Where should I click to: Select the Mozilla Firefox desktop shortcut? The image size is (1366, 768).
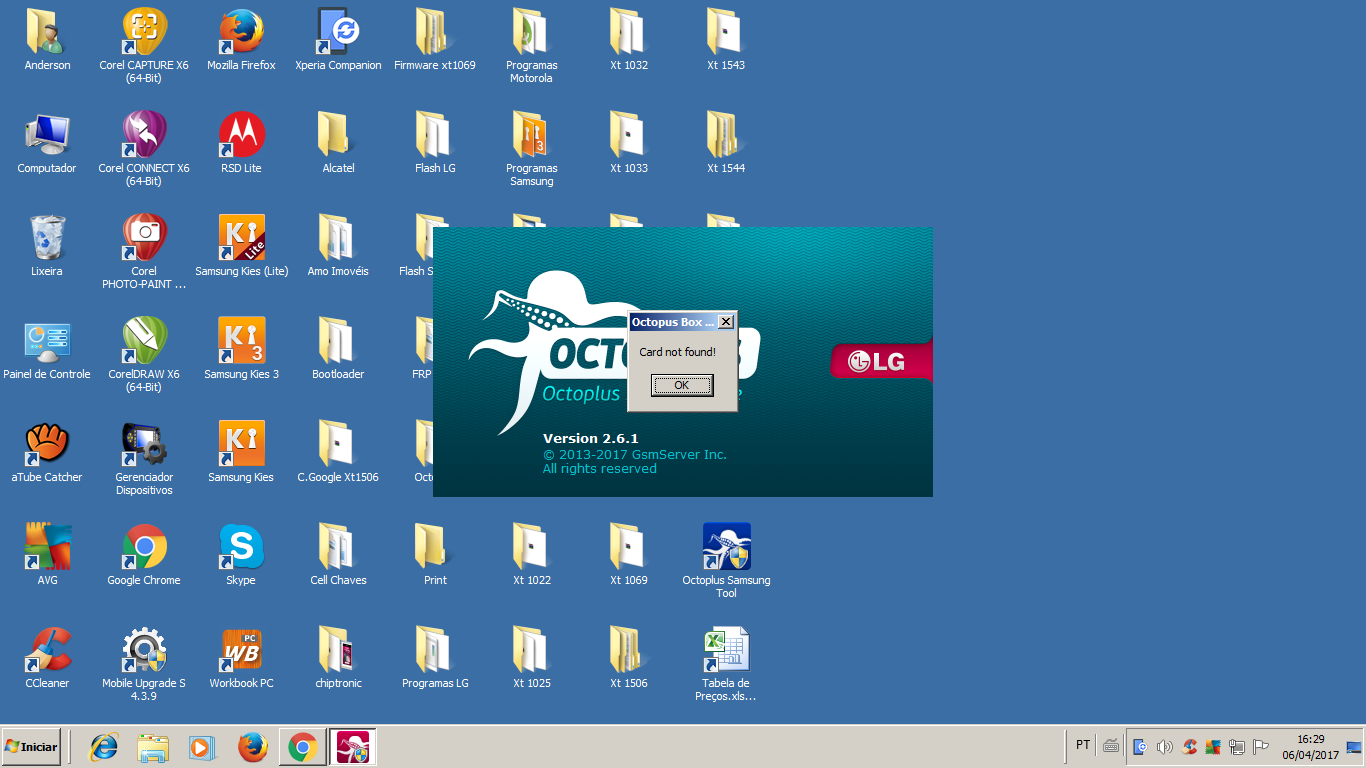tap(241, 40)
